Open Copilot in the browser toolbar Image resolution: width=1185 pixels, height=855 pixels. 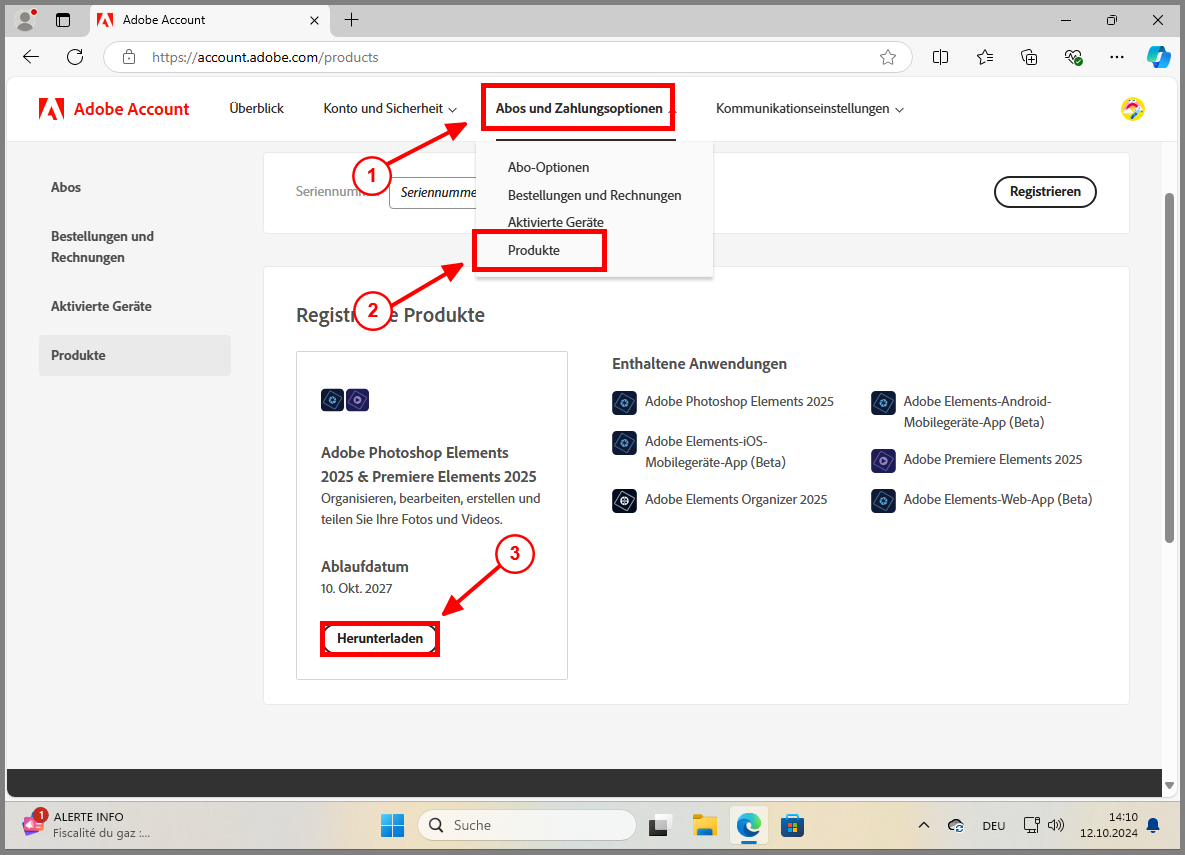(x=1158, y=57)
